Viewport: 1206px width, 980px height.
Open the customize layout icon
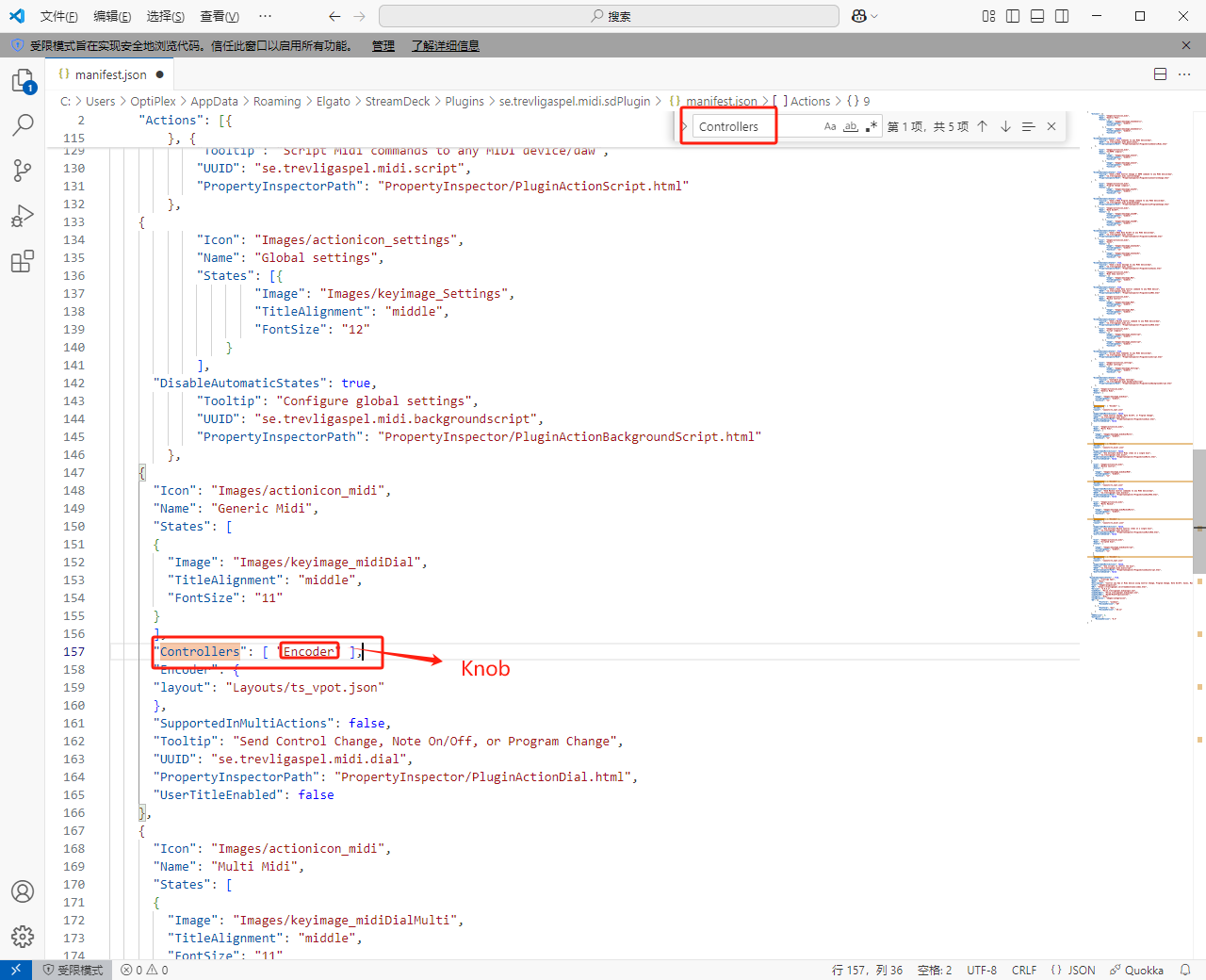pos(988,16)
